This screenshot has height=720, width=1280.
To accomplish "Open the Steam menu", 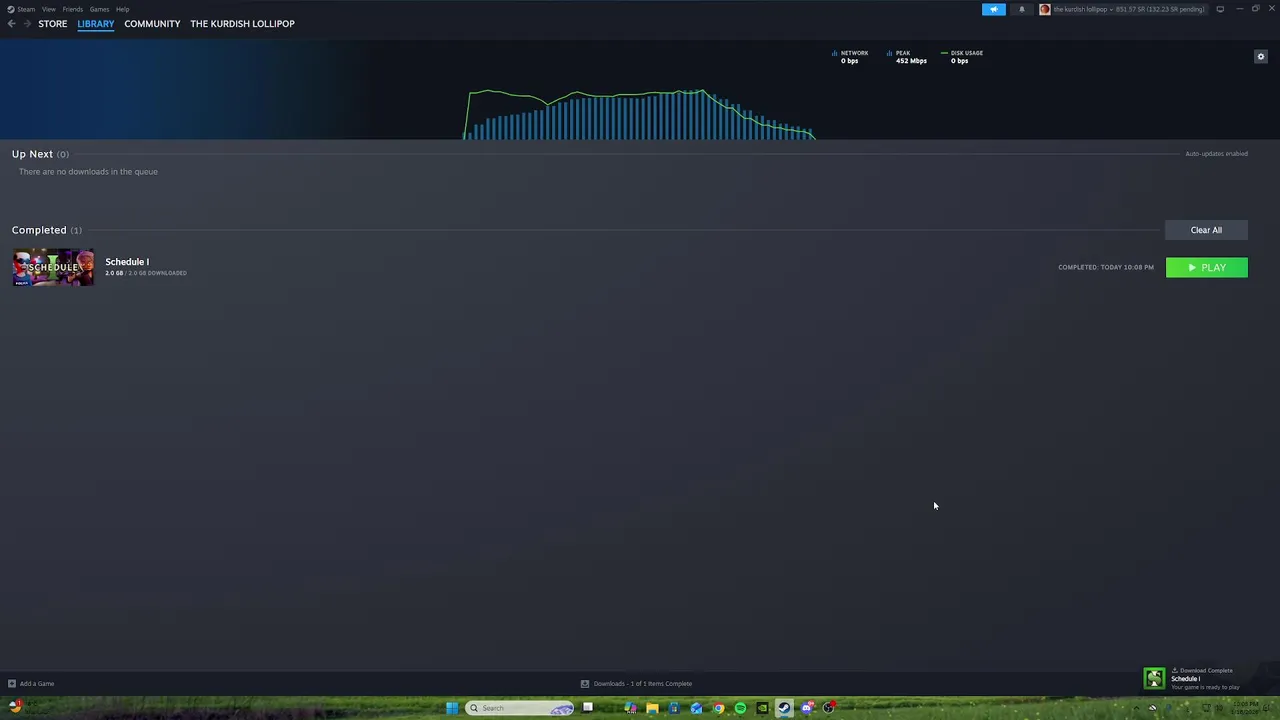I will click(x=26, y=9).
